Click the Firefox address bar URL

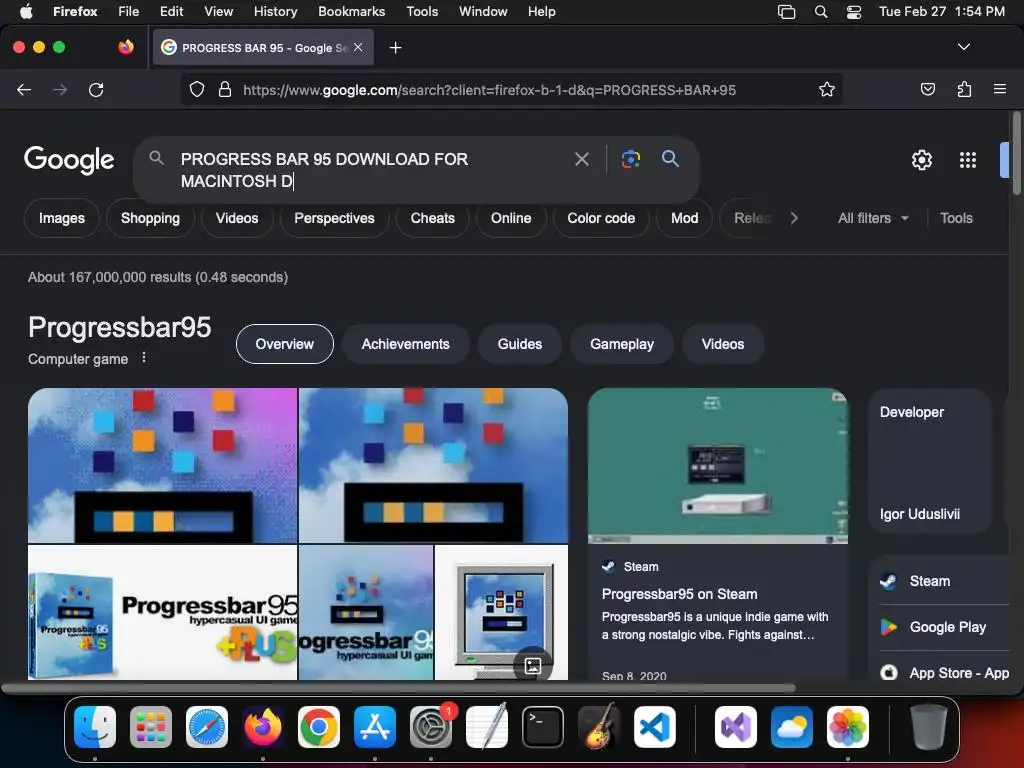point(489,90)
